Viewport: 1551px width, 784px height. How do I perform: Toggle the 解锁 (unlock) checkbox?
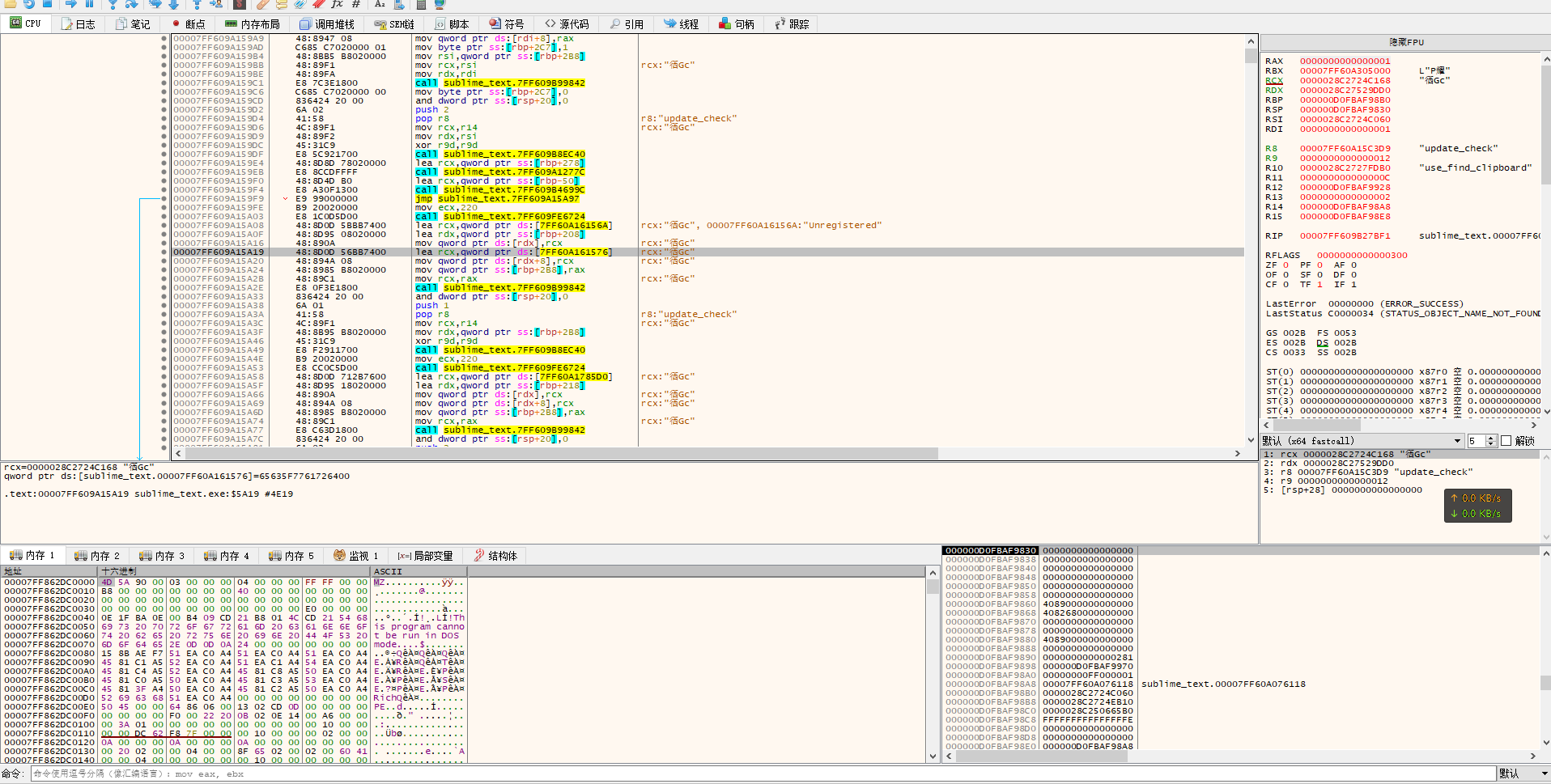(1506, 441)
